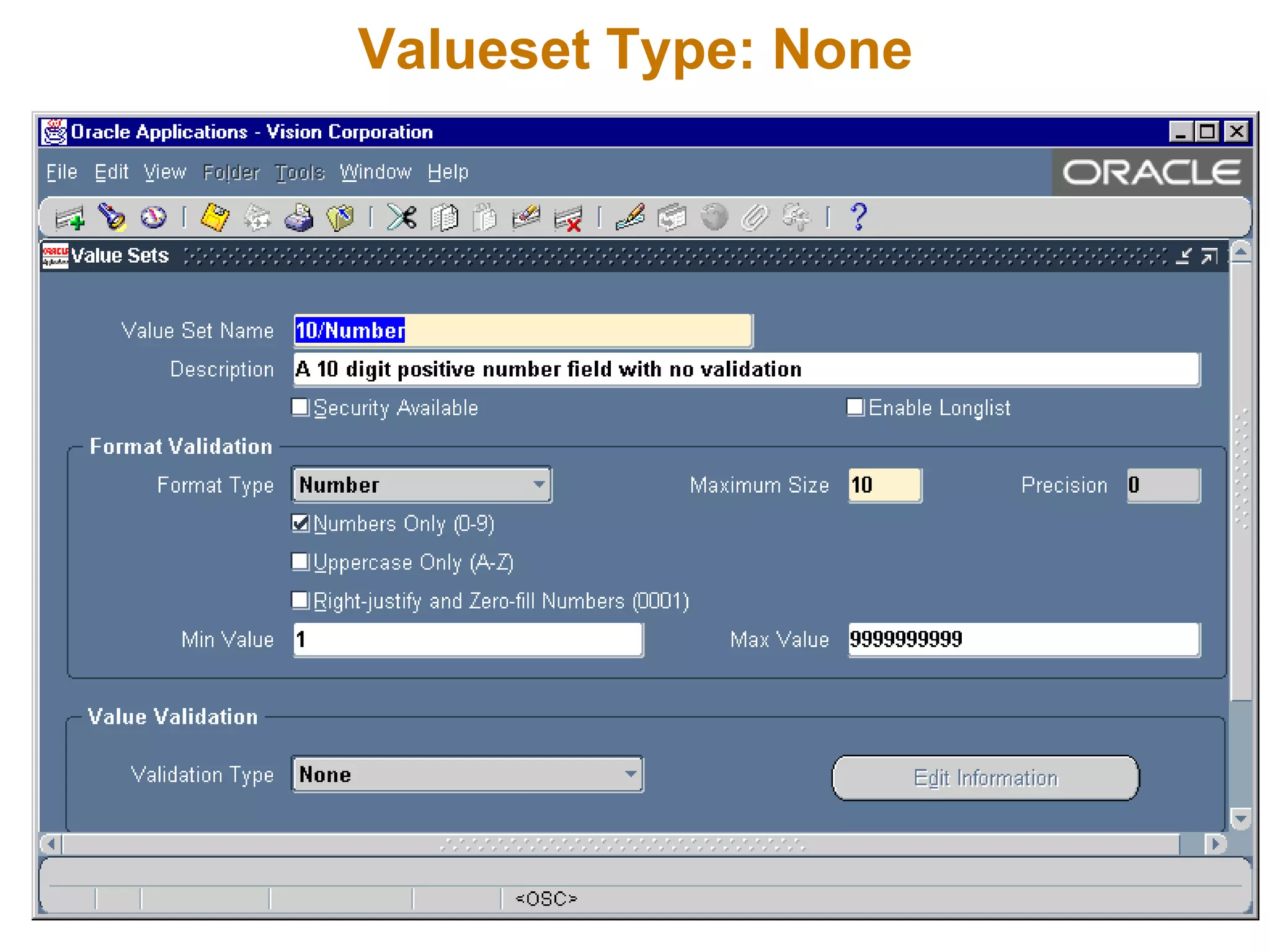Click the Folder Tools toolbar icon
The width and height of the screenshot is (1270, 952).
pos(796,218)
